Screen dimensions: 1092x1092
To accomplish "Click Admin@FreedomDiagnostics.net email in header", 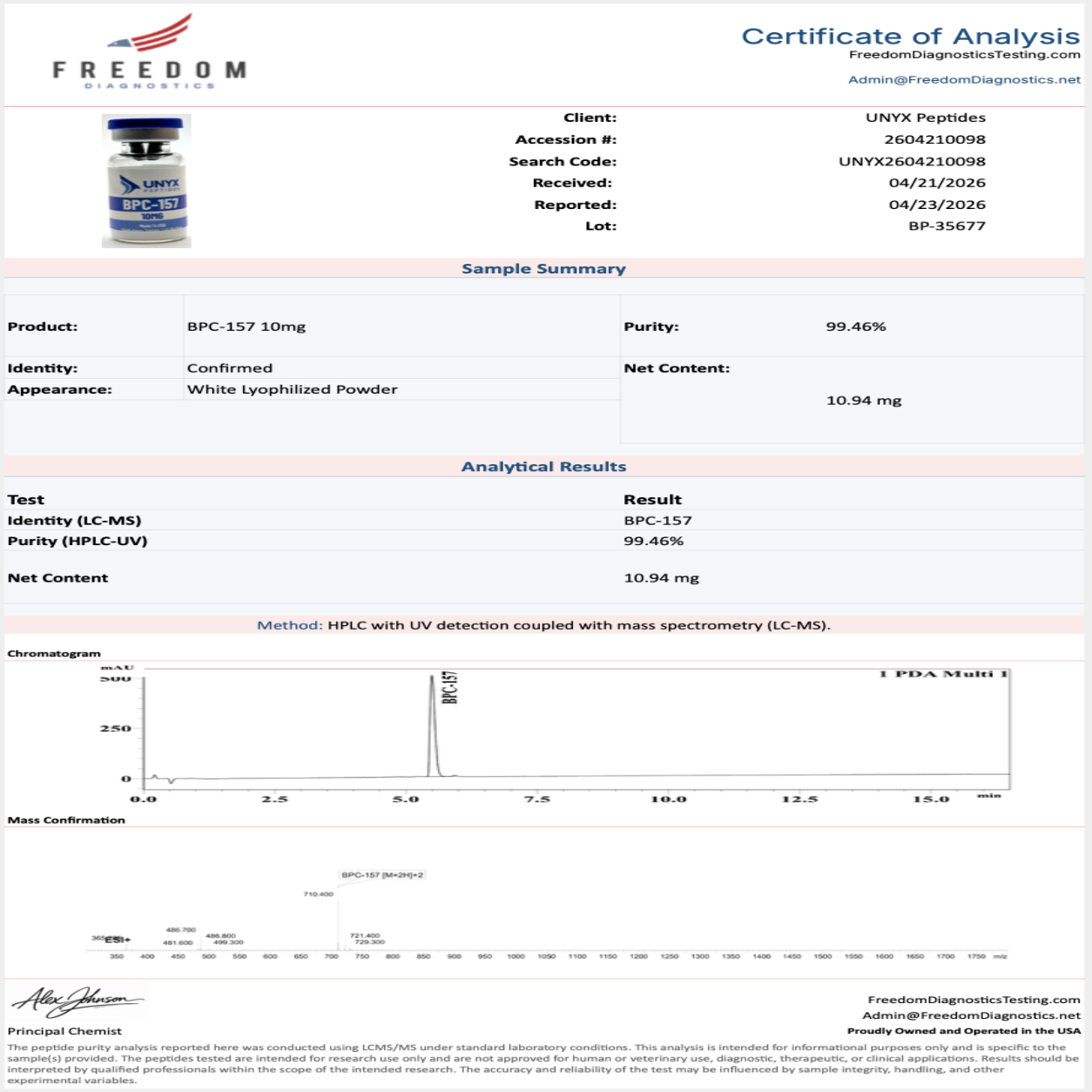I will click(x=964, y=79).
